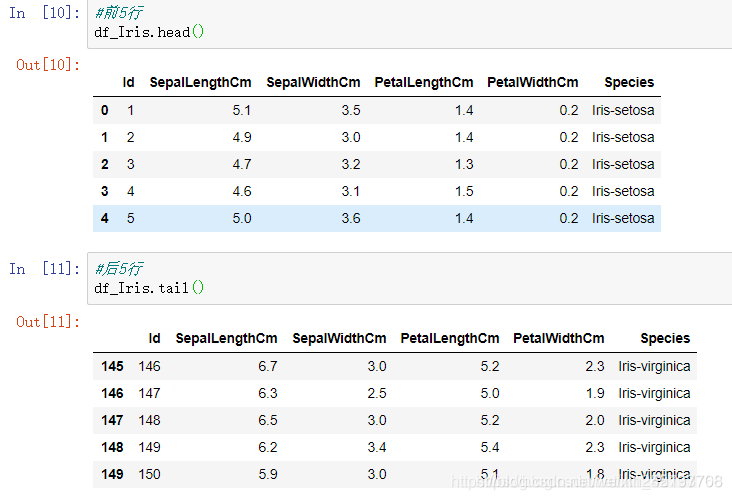This screenshot has width=732, height=500.
Task: Click PetalWidthCm header in tail table
Action: pos(559,338)
